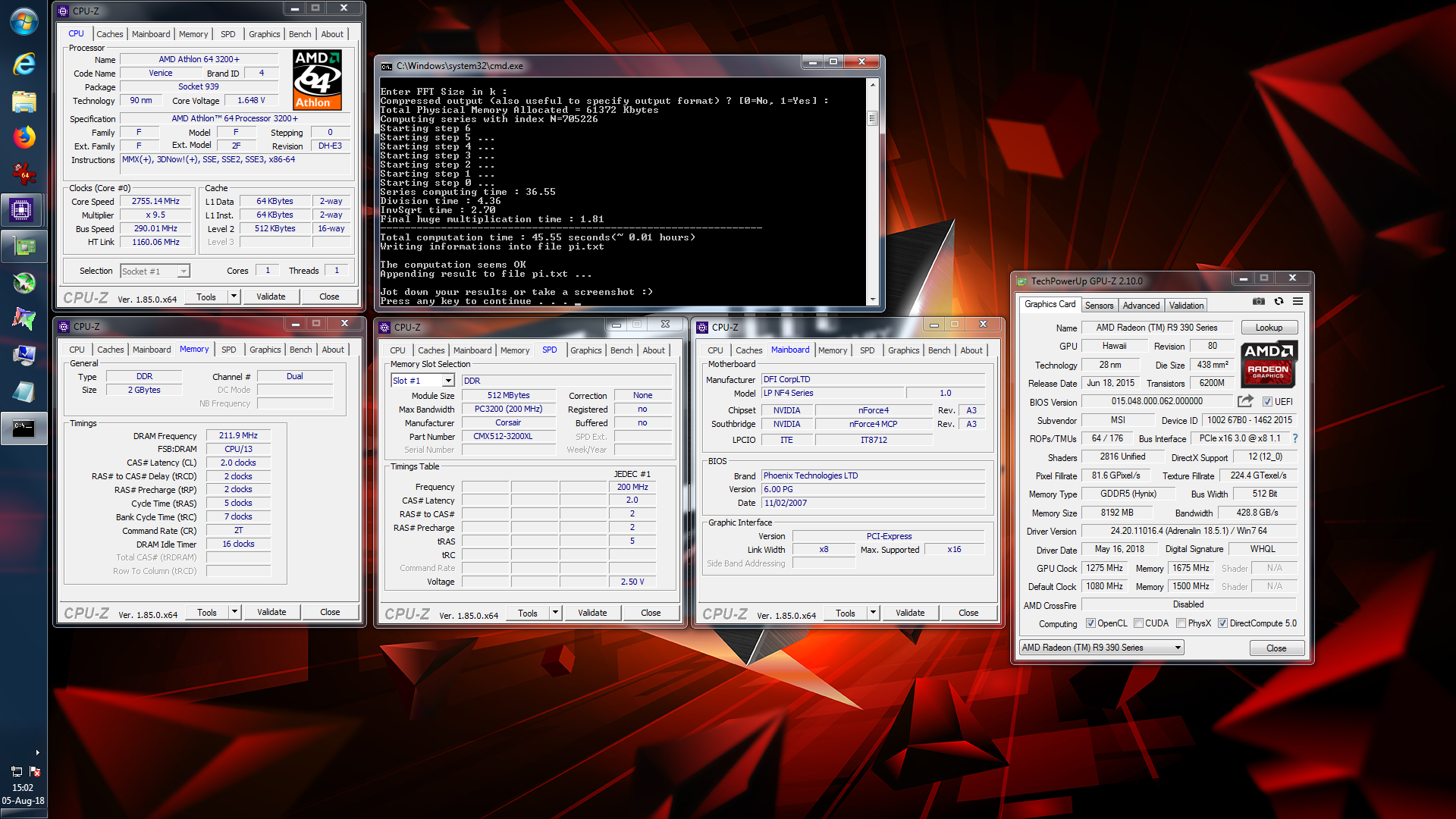Click Tools button in Mainboard CPU-Z window
Image resolution: width=1456 pixels, height=819 pixels.
[x=845, y=613]
